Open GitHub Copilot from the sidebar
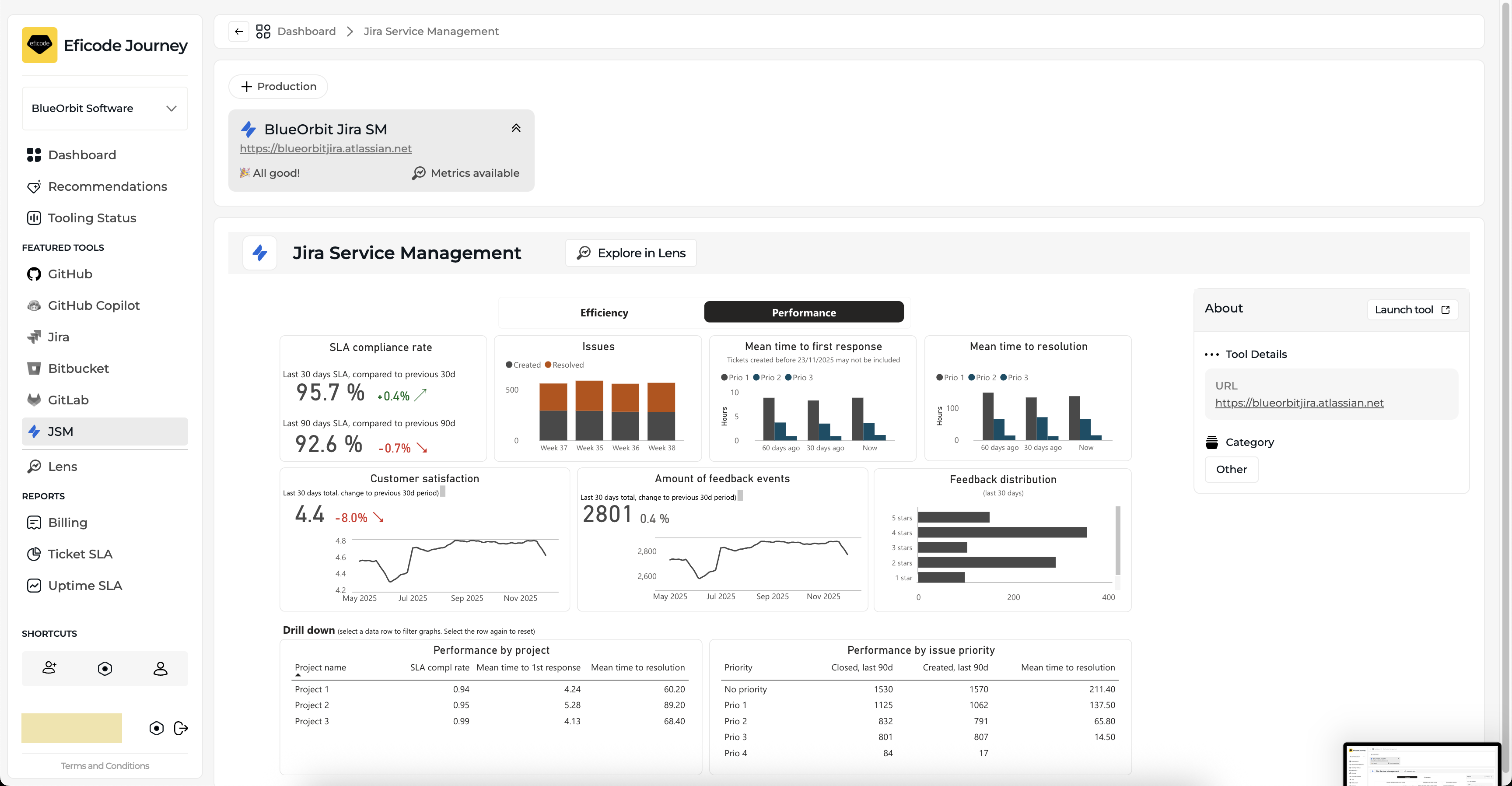 pos(93,306)
